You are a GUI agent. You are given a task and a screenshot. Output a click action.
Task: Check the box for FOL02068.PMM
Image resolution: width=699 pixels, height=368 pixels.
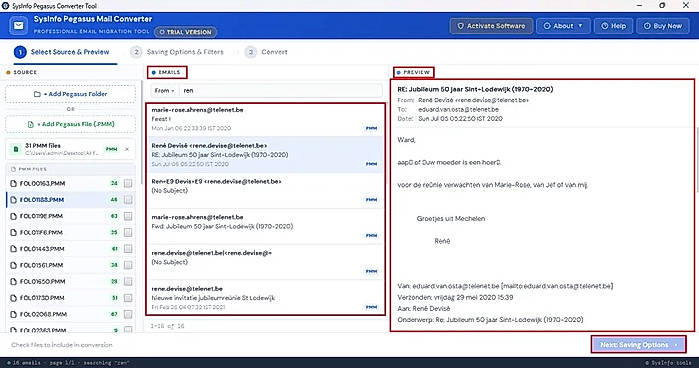(128, 314)
